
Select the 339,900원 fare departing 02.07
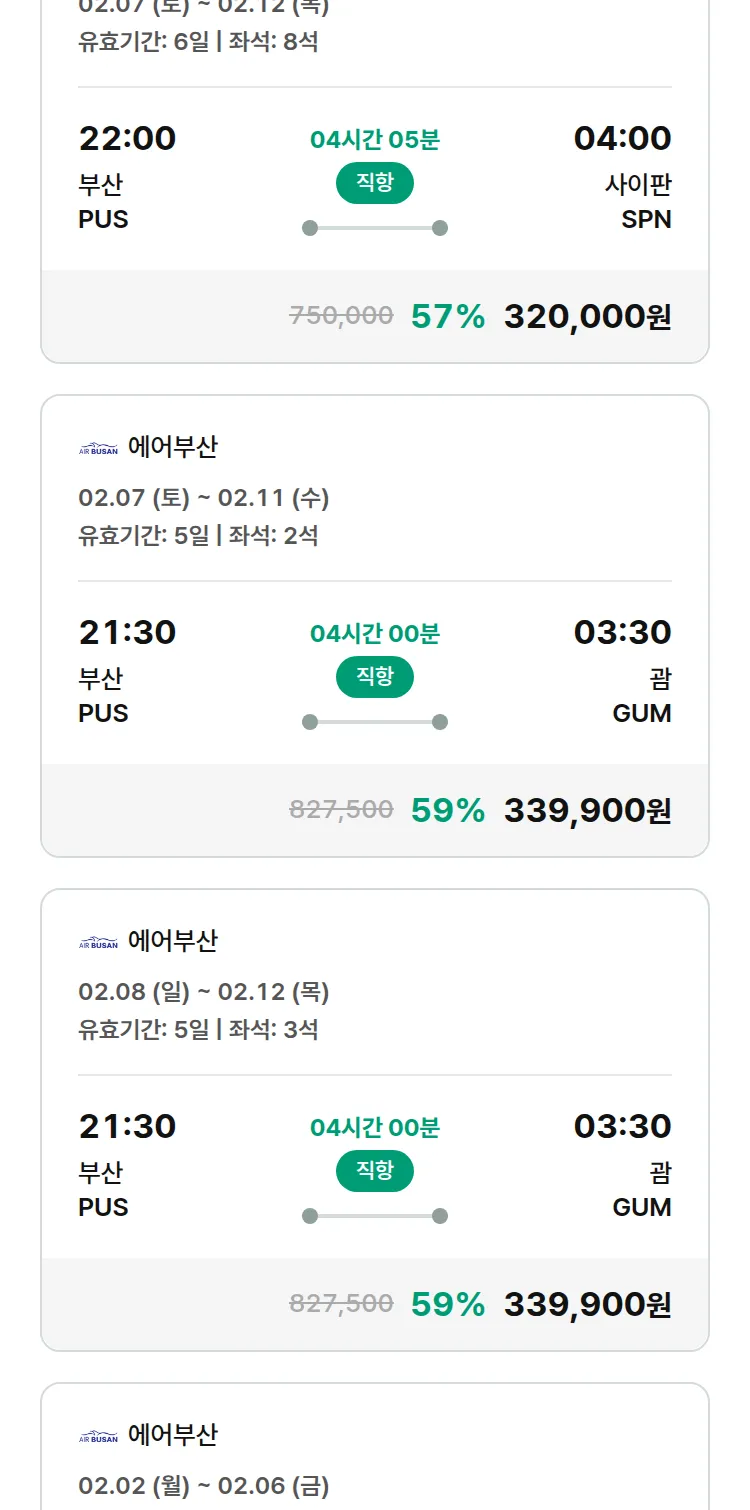point(587,810)
